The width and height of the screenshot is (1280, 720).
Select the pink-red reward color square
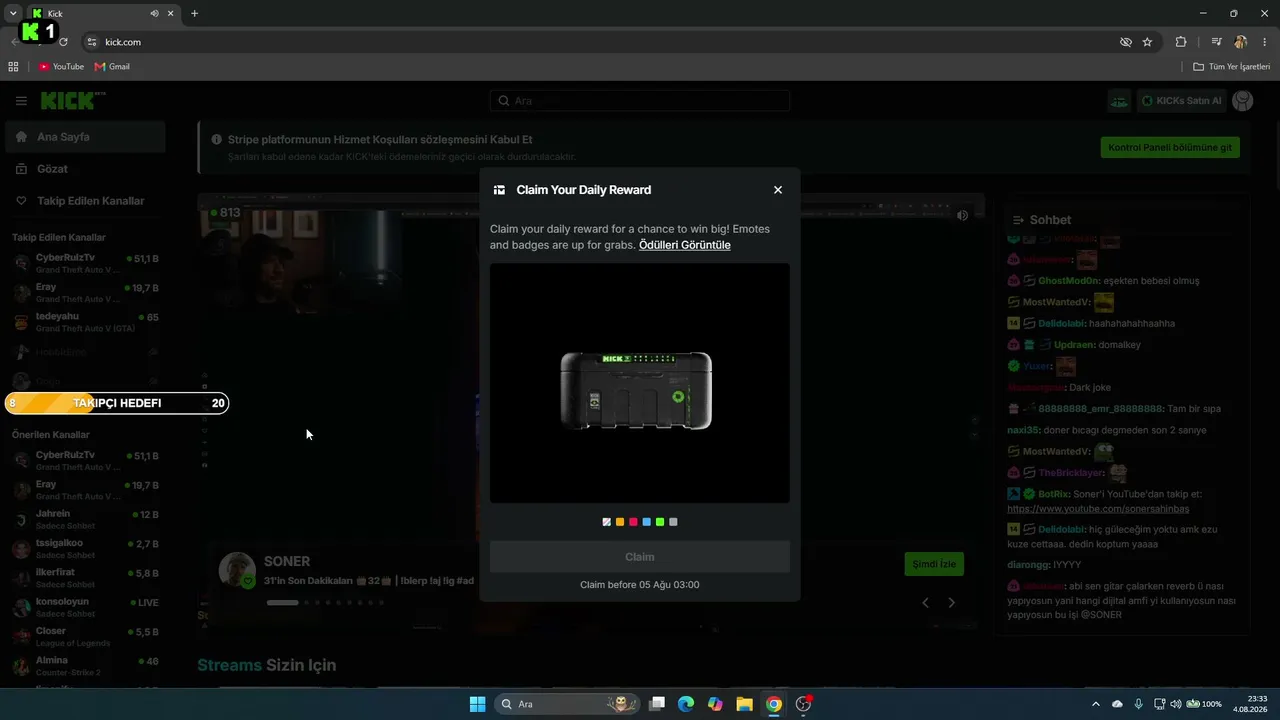(x=633, y=522)
